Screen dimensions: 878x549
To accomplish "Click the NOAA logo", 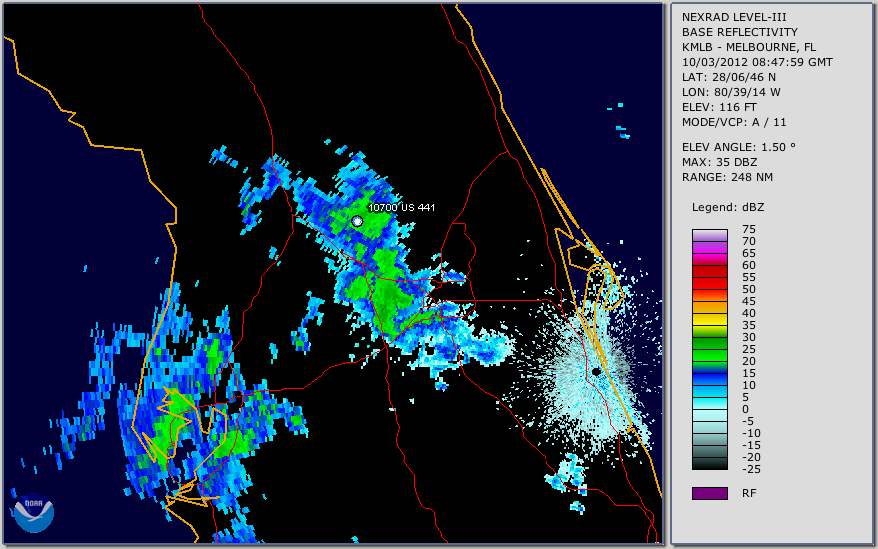I will point(34,512).
